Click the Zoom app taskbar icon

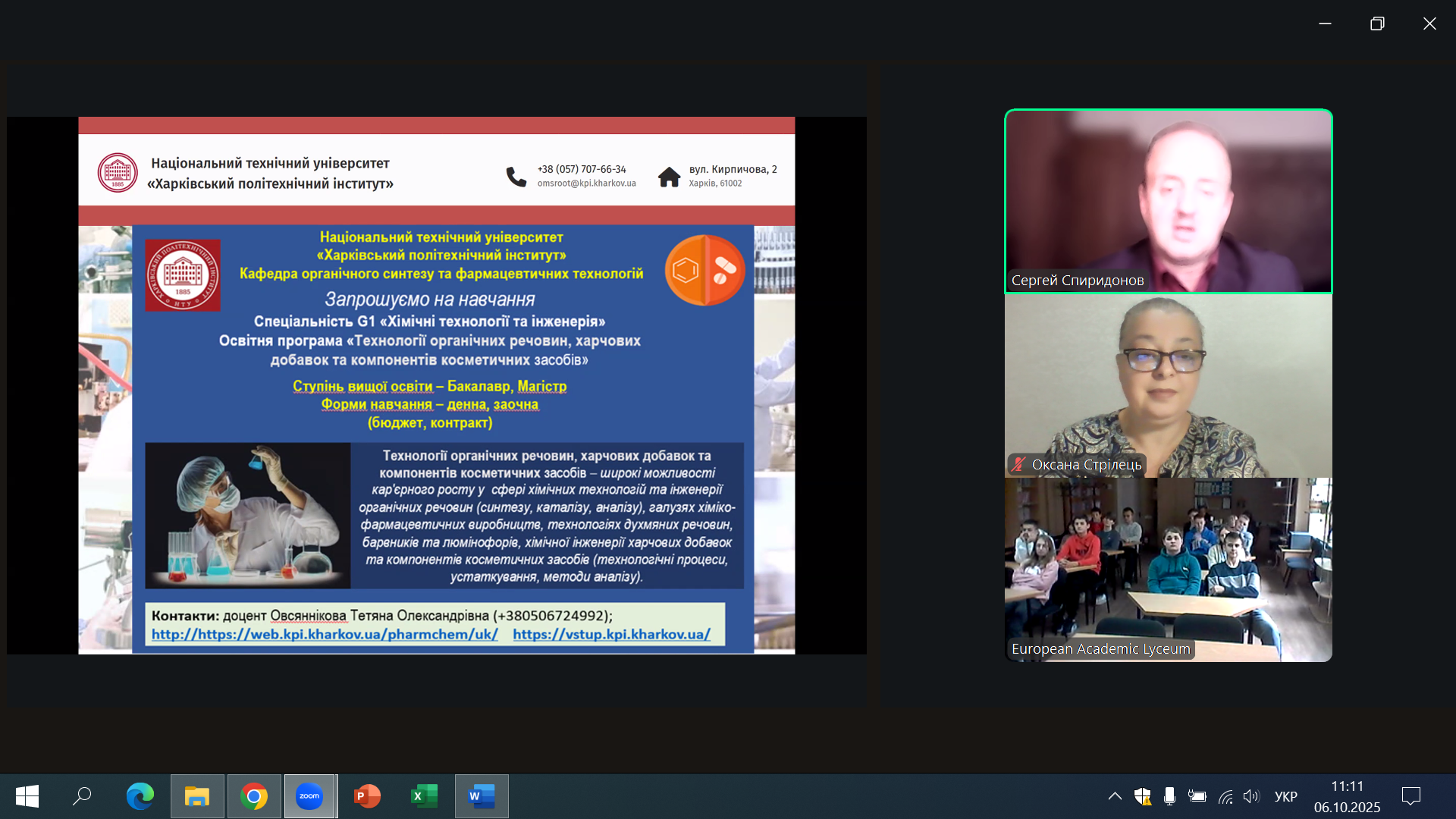tap(309, 796)
